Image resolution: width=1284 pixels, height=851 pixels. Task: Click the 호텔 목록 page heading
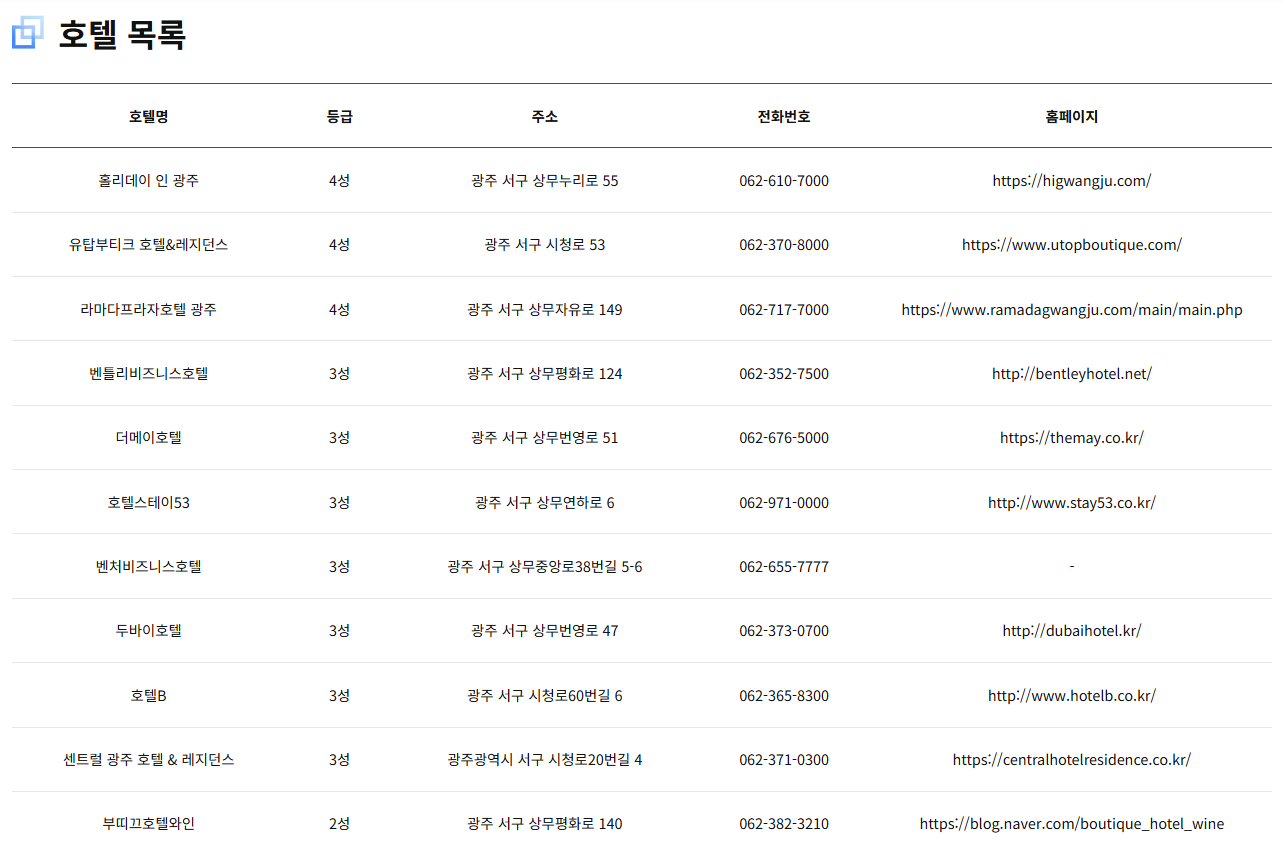(121, 35)
